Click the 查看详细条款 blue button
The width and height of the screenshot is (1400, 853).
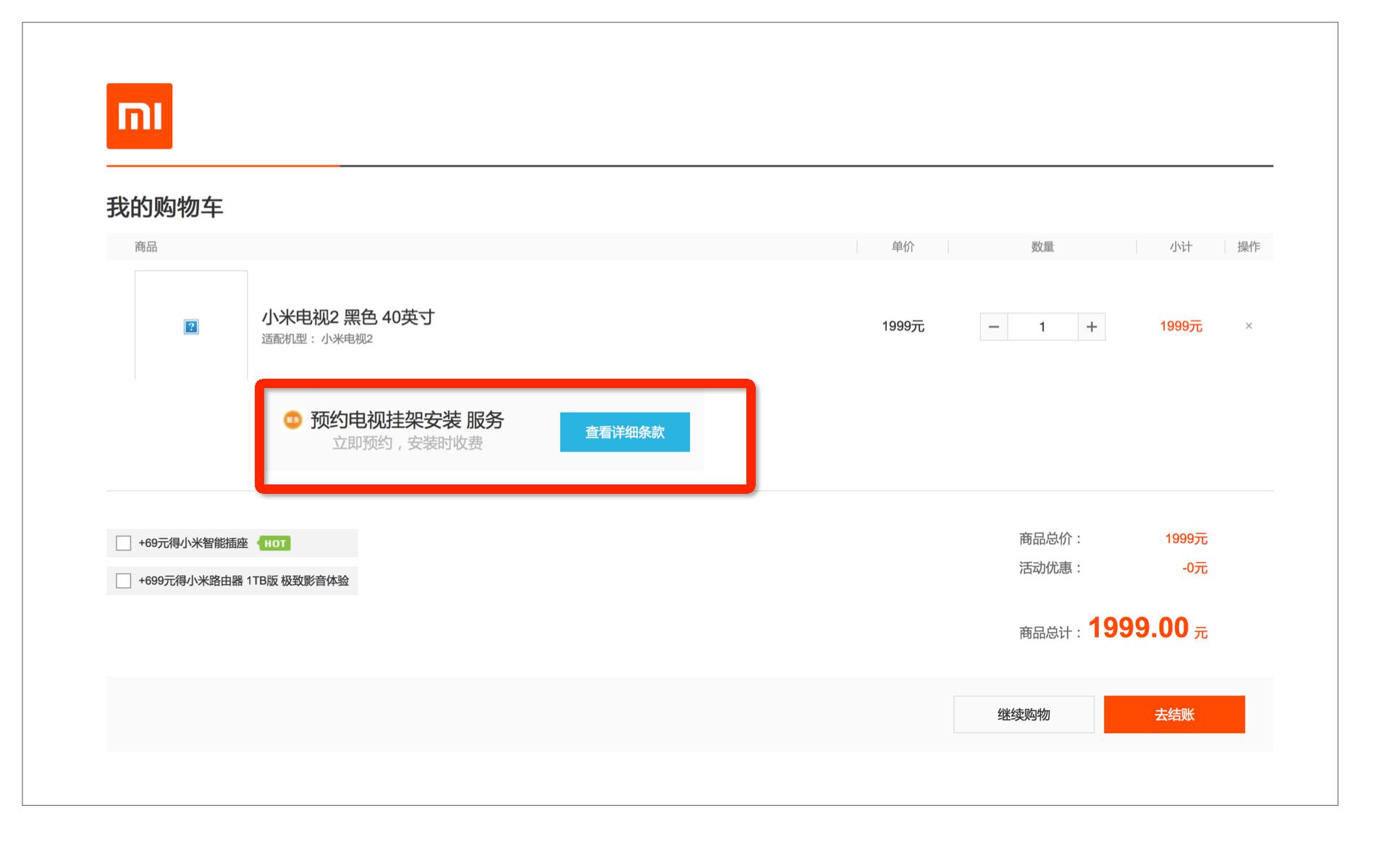click(x=624, y=432)
